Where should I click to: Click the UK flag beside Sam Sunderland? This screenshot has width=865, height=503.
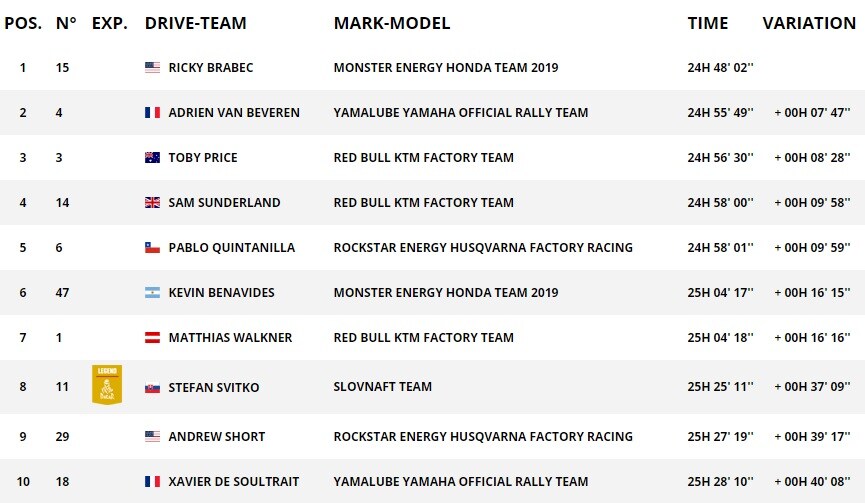coord(152,202)
